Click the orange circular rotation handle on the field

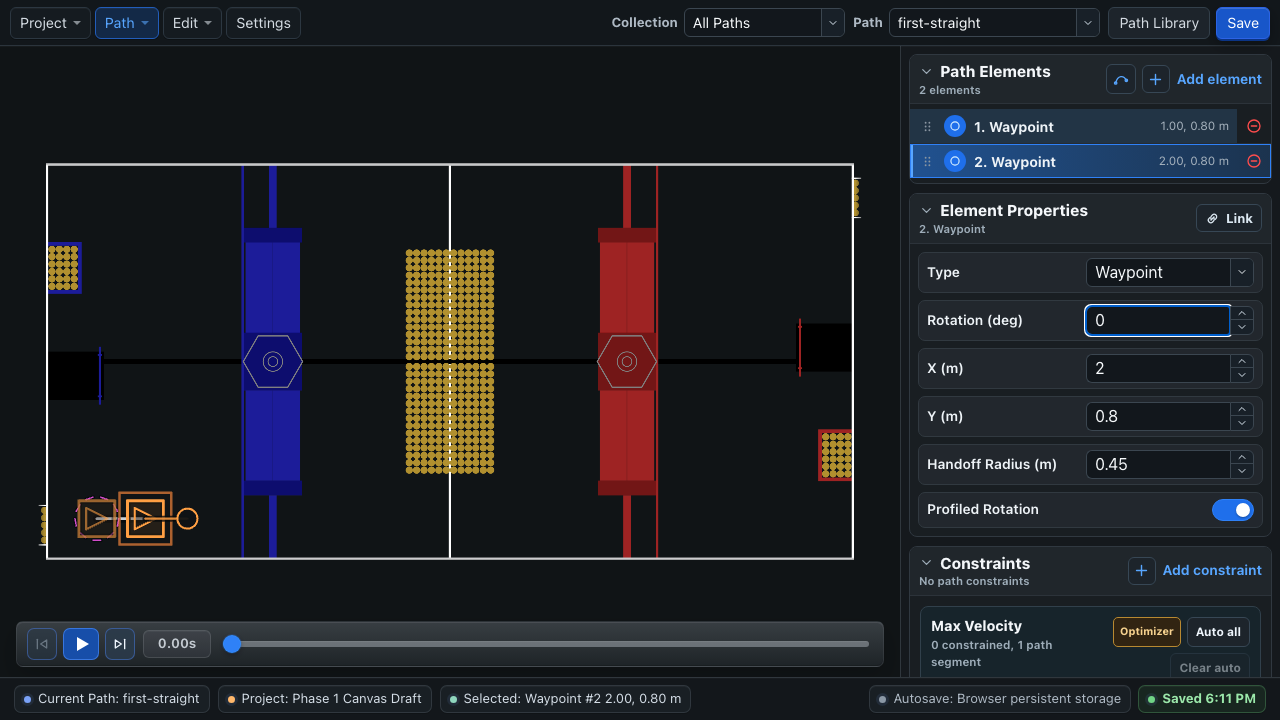point(187,519)
